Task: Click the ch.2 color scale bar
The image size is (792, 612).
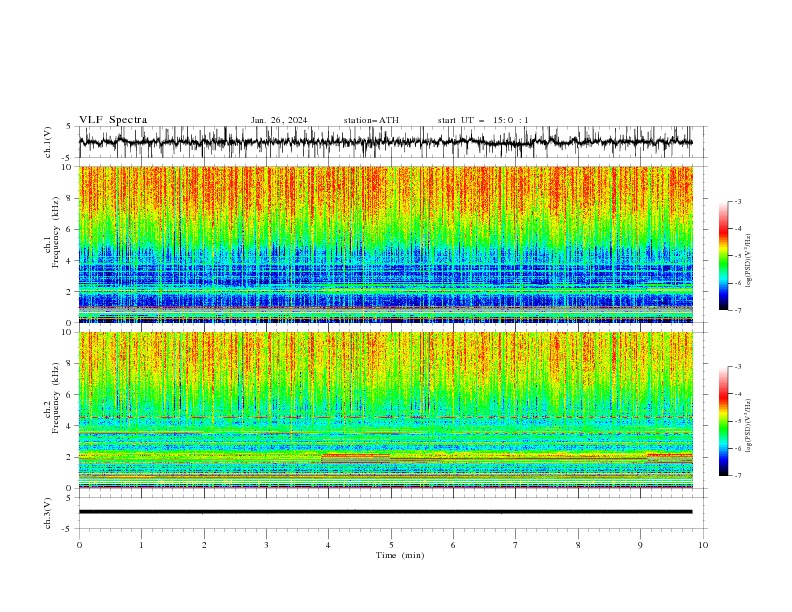Action: click(x=723, y=421)
